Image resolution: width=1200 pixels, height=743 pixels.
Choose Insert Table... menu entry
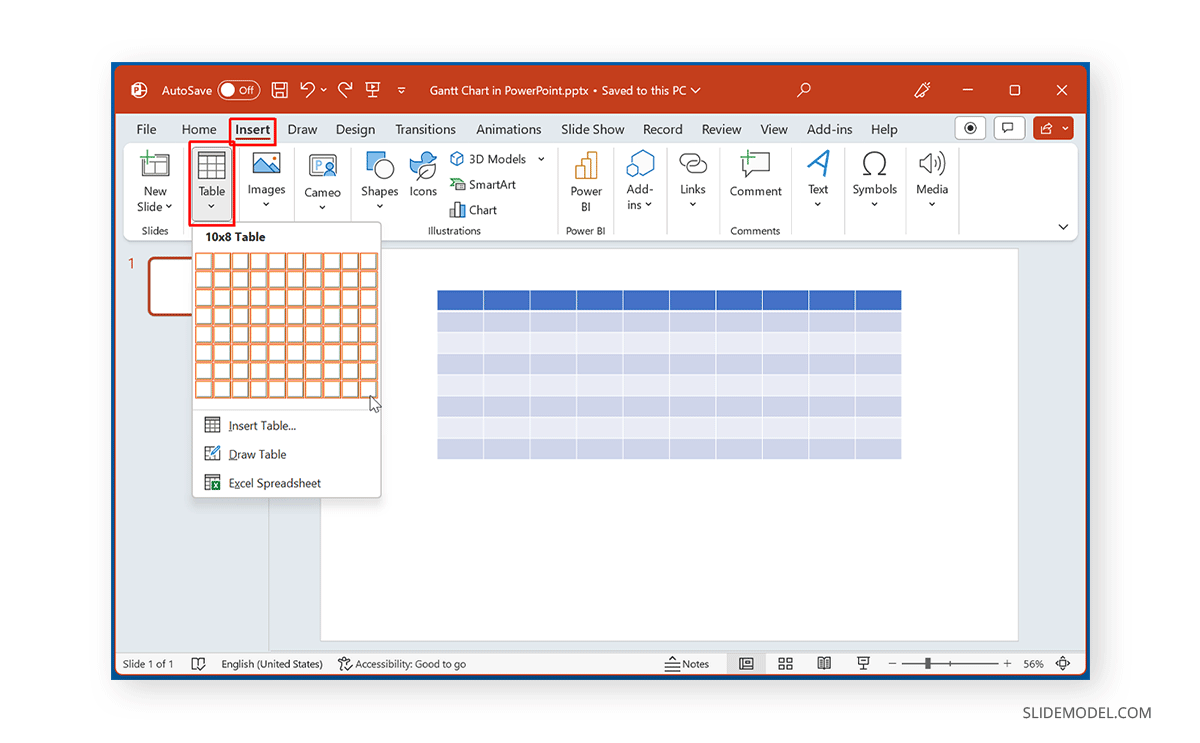(286, 425)
